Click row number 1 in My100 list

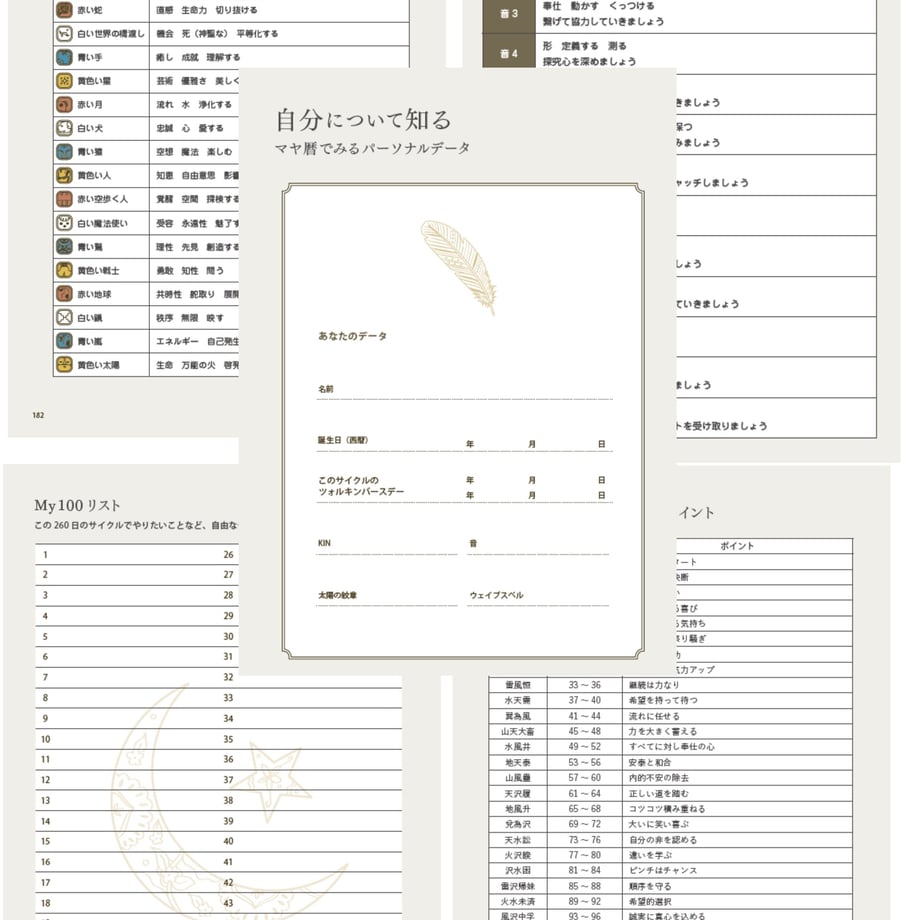[45, 554]
